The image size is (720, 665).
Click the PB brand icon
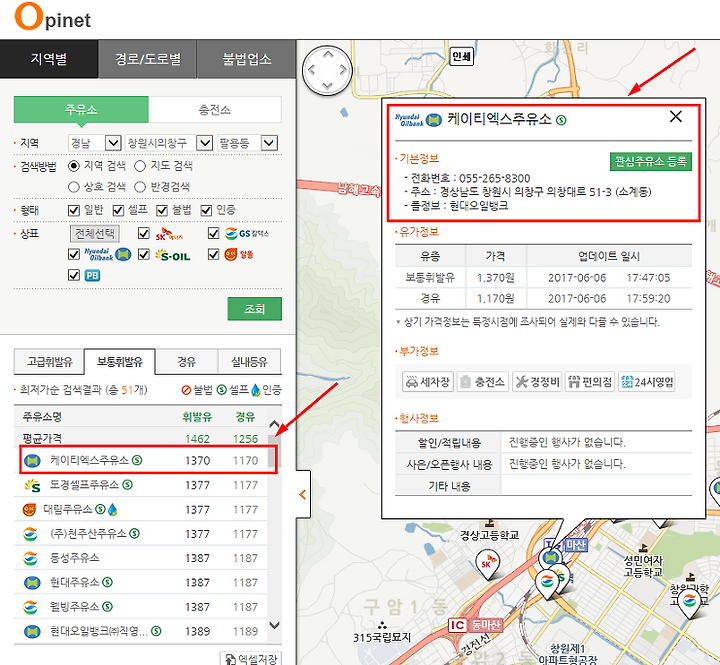[92, 276]
